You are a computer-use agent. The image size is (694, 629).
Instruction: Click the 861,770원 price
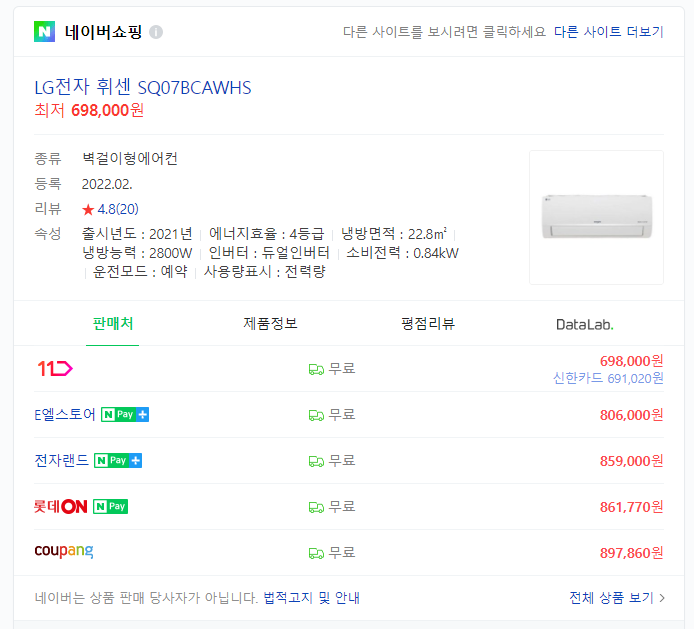(x=632, y=507)
